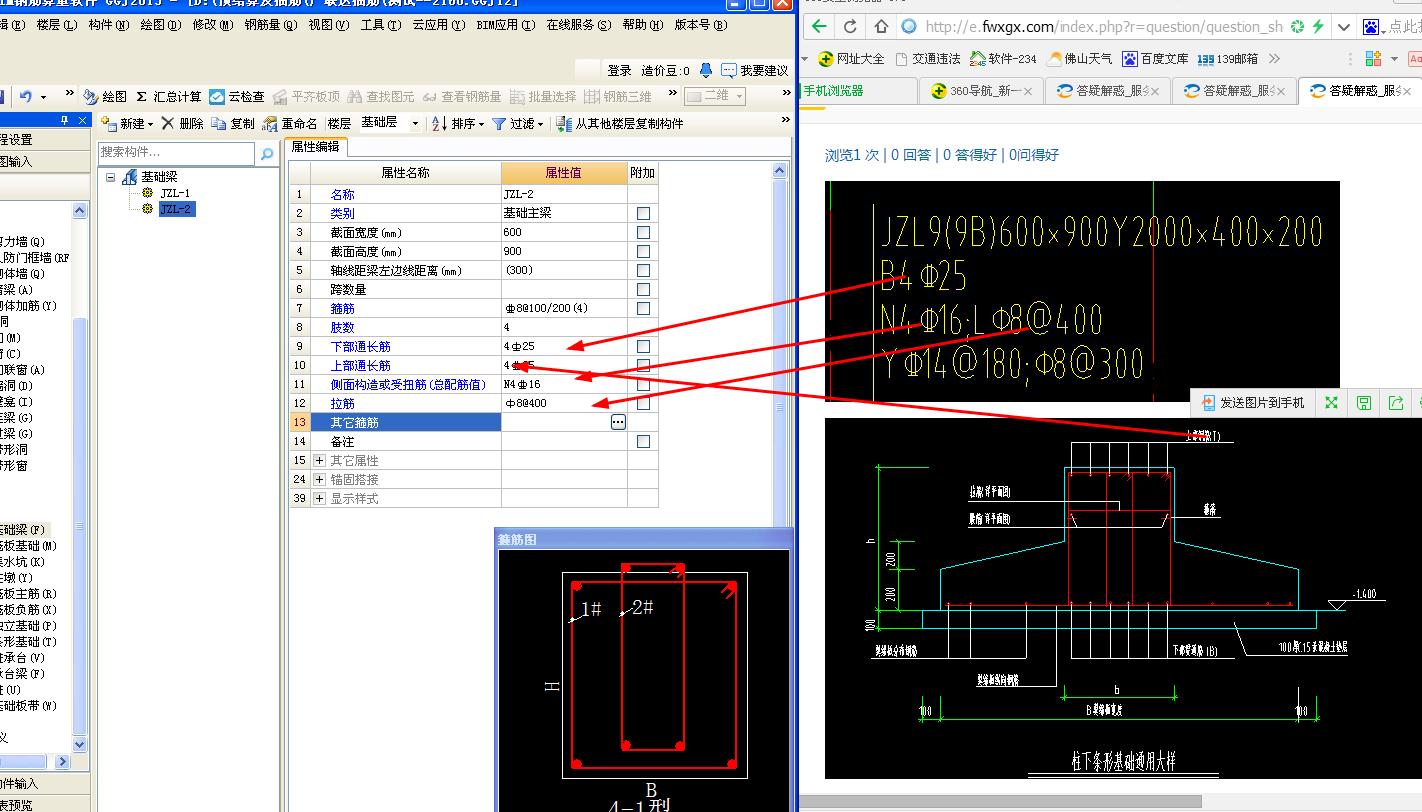Open 网址大全 bookmark

(x=851, y=58)
